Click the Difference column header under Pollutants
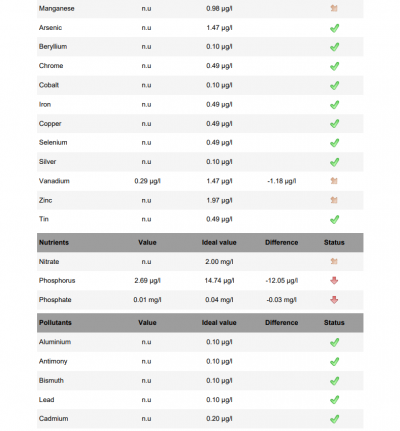This screenshot has height=431, width=400. [282, 322]
